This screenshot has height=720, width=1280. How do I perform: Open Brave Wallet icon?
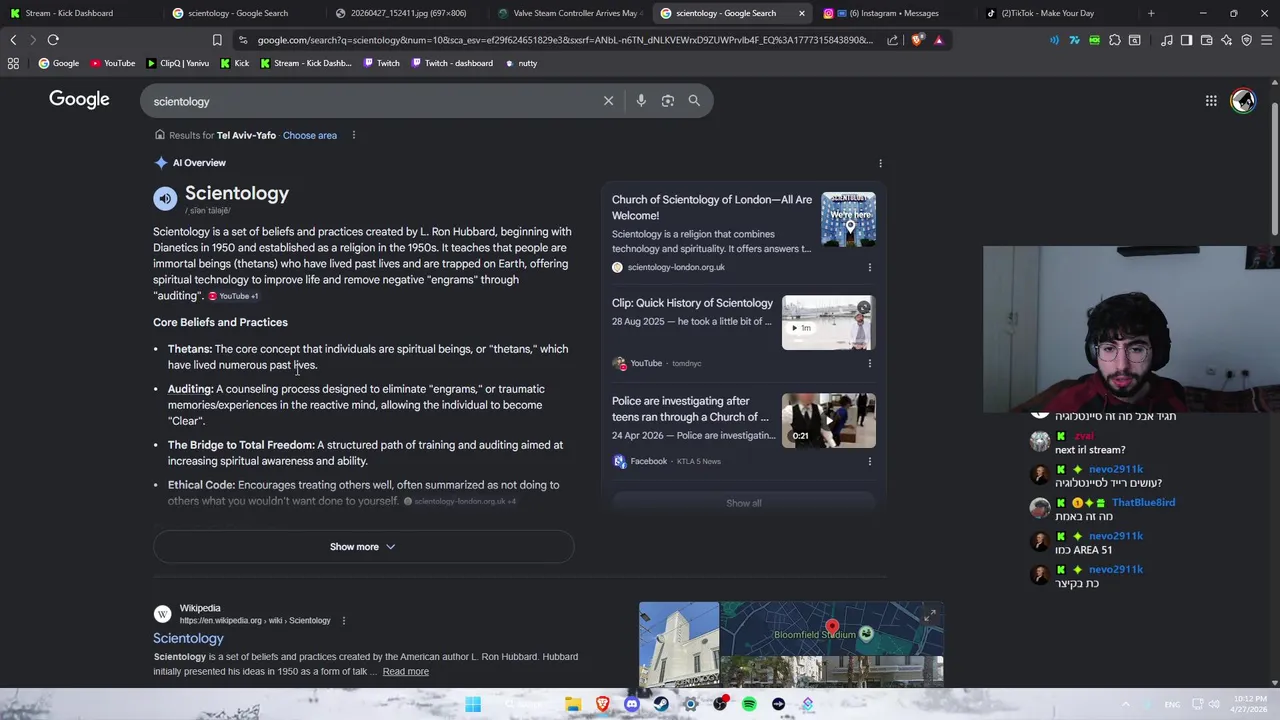[x=1206, y=40]
